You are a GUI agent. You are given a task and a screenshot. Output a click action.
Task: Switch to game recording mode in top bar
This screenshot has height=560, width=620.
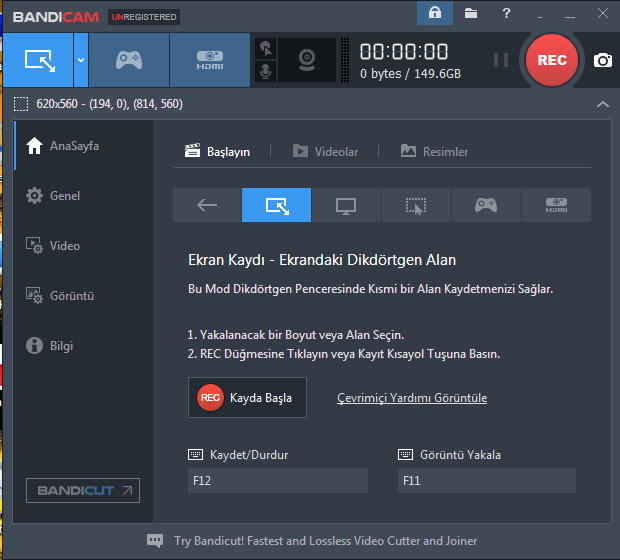pyautogui.click(x=129, y=60)
